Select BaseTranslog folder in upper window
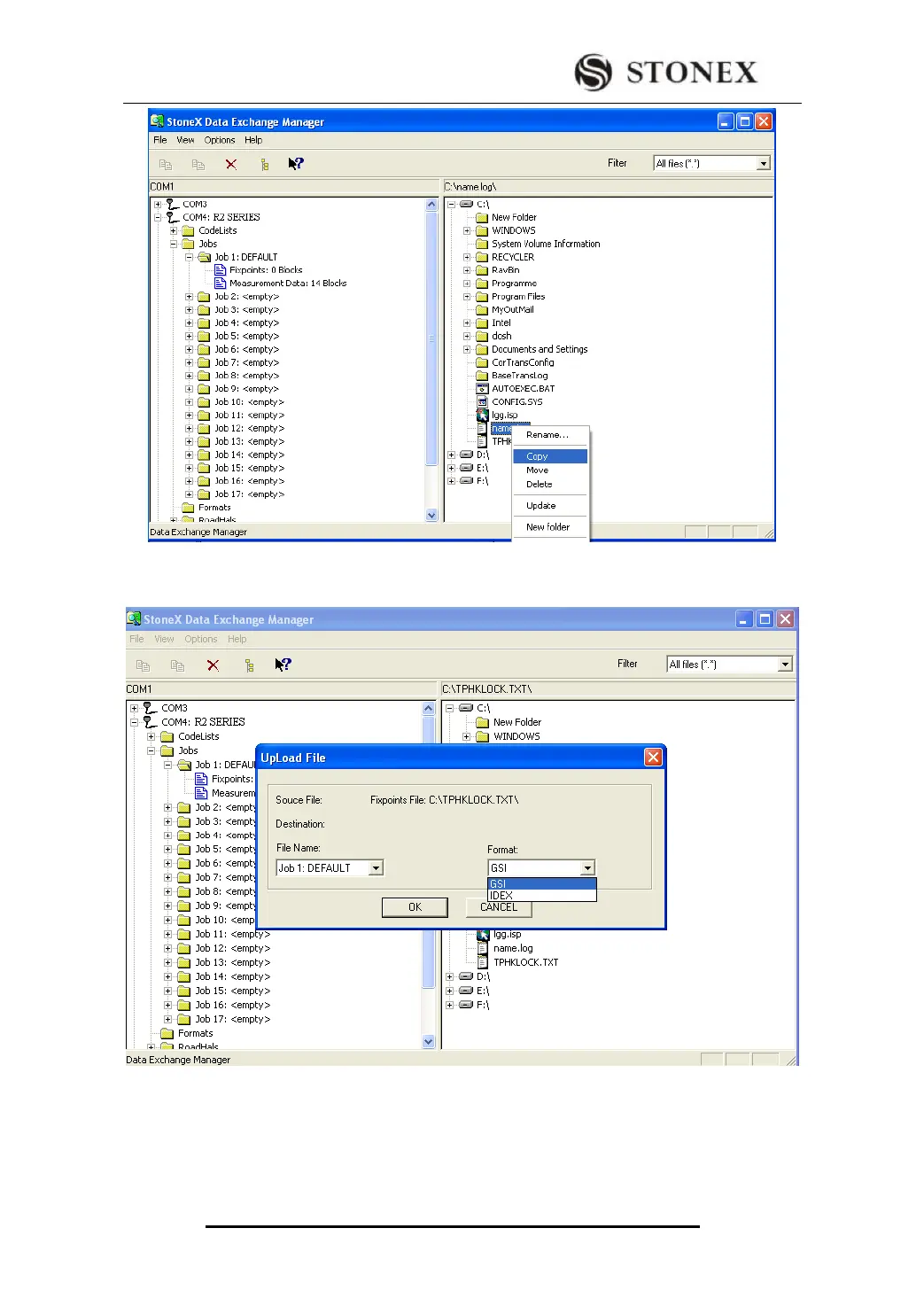Screen dimensions: 924x1306 [x=520, y=376]
